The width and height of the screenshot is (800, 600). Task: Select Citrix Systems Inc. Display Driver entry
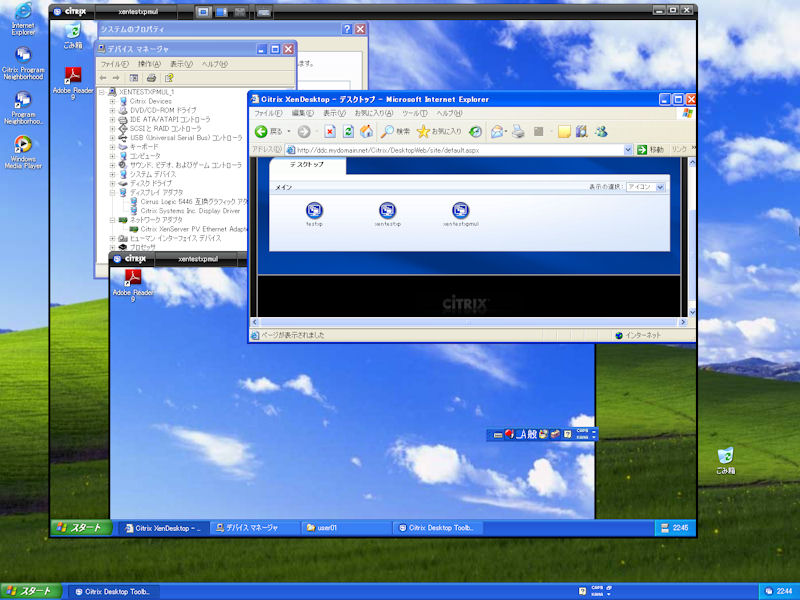click(x=190, y=211)
